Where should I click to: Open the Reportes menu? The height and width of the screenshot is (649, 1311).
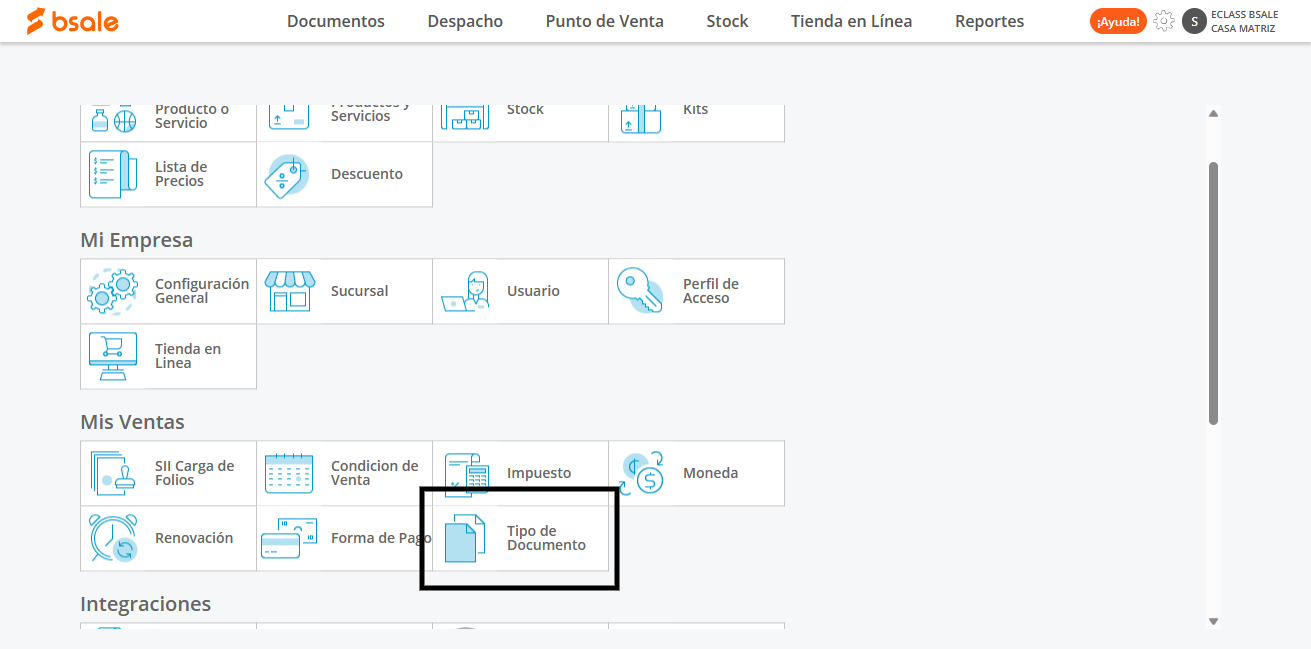(989, 21)
